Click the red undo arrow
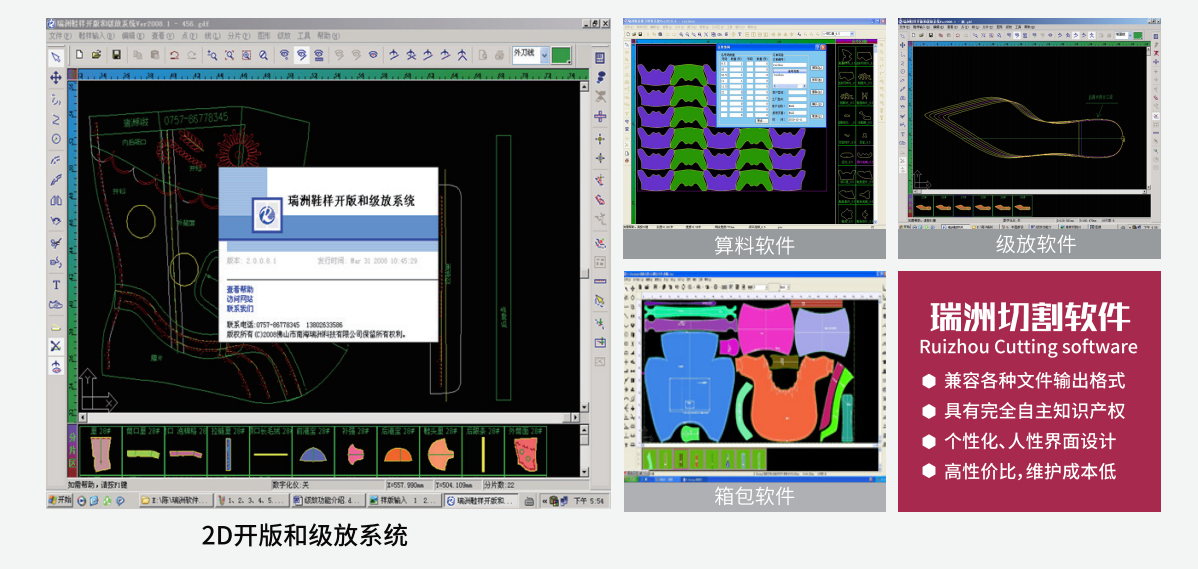This screenshot has height=569, width=1198. click(175, 55)
